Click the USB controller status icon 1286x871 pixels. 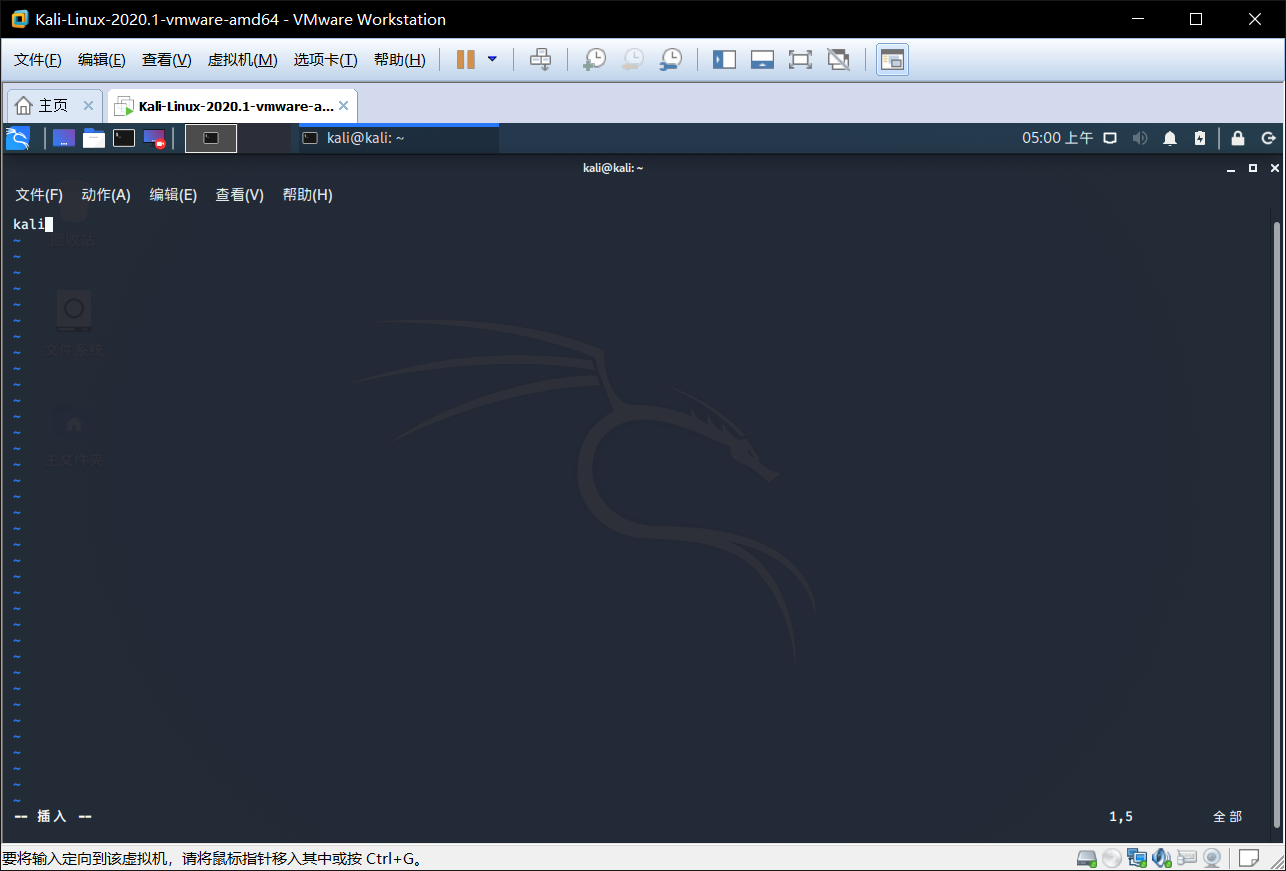click(1187, 858)
